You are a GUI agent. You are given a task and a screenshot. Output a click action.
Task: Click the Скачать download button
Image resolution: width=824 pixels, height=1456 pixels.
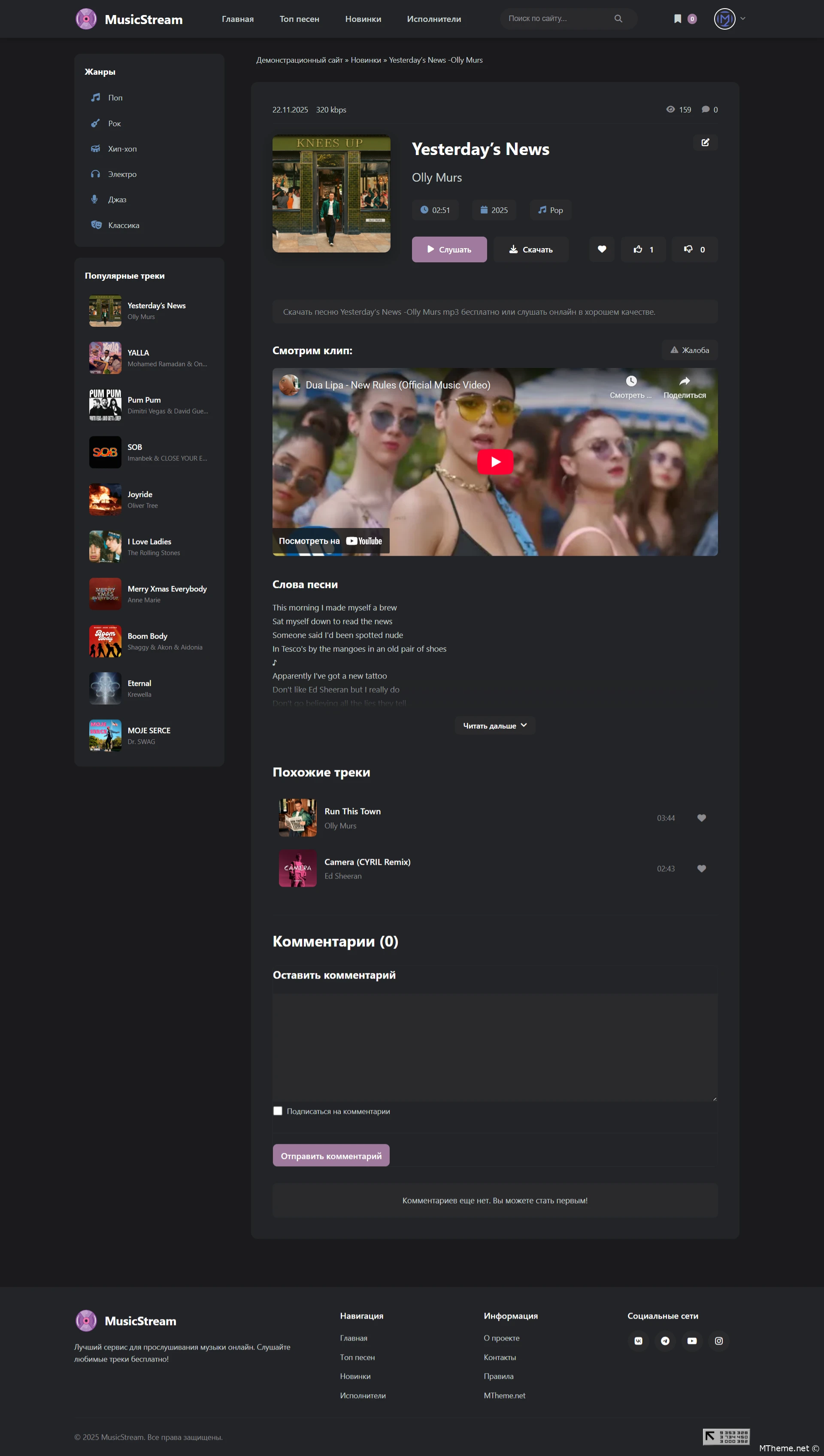pos(530,249)
